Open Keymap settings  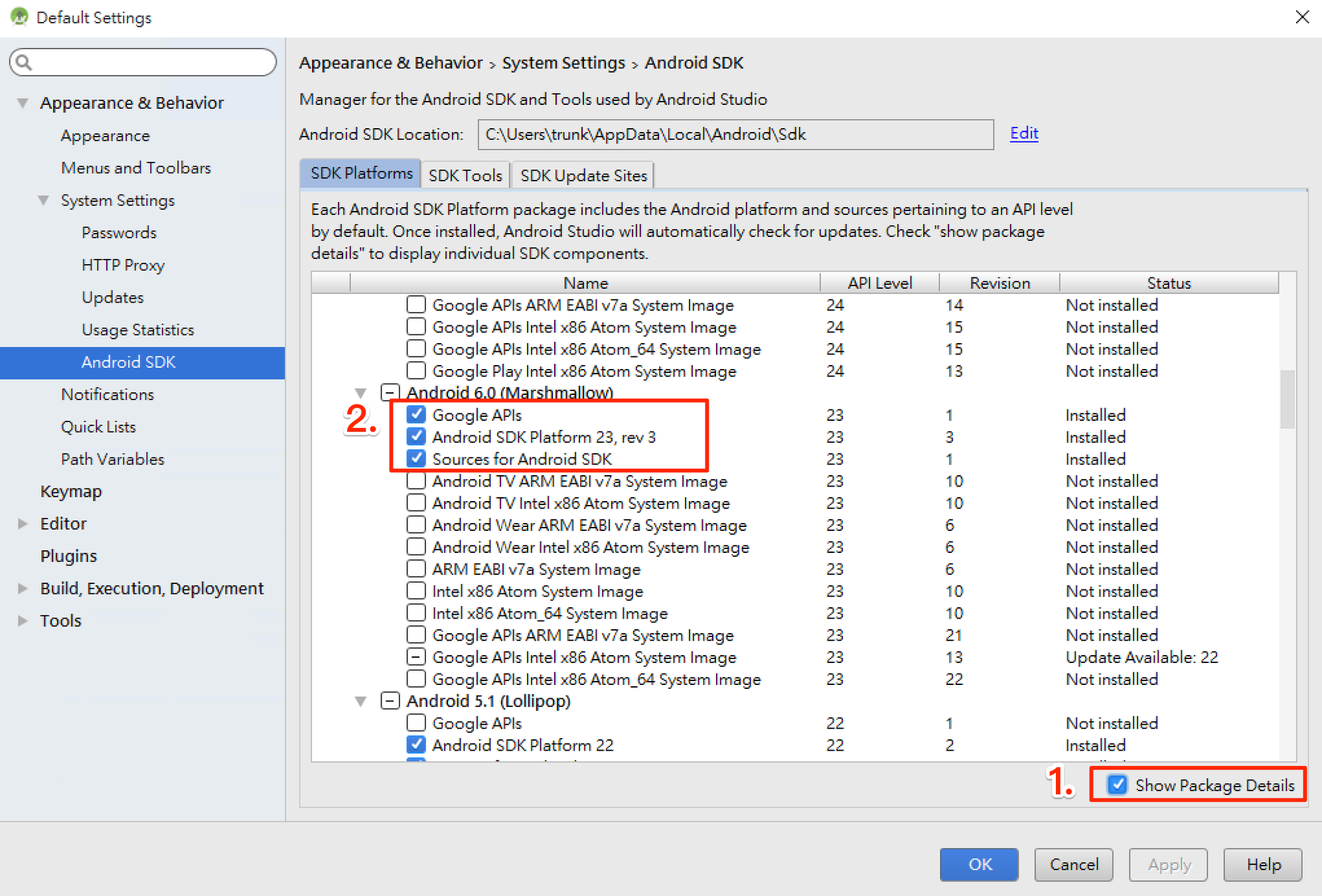(x=70, y=491)
